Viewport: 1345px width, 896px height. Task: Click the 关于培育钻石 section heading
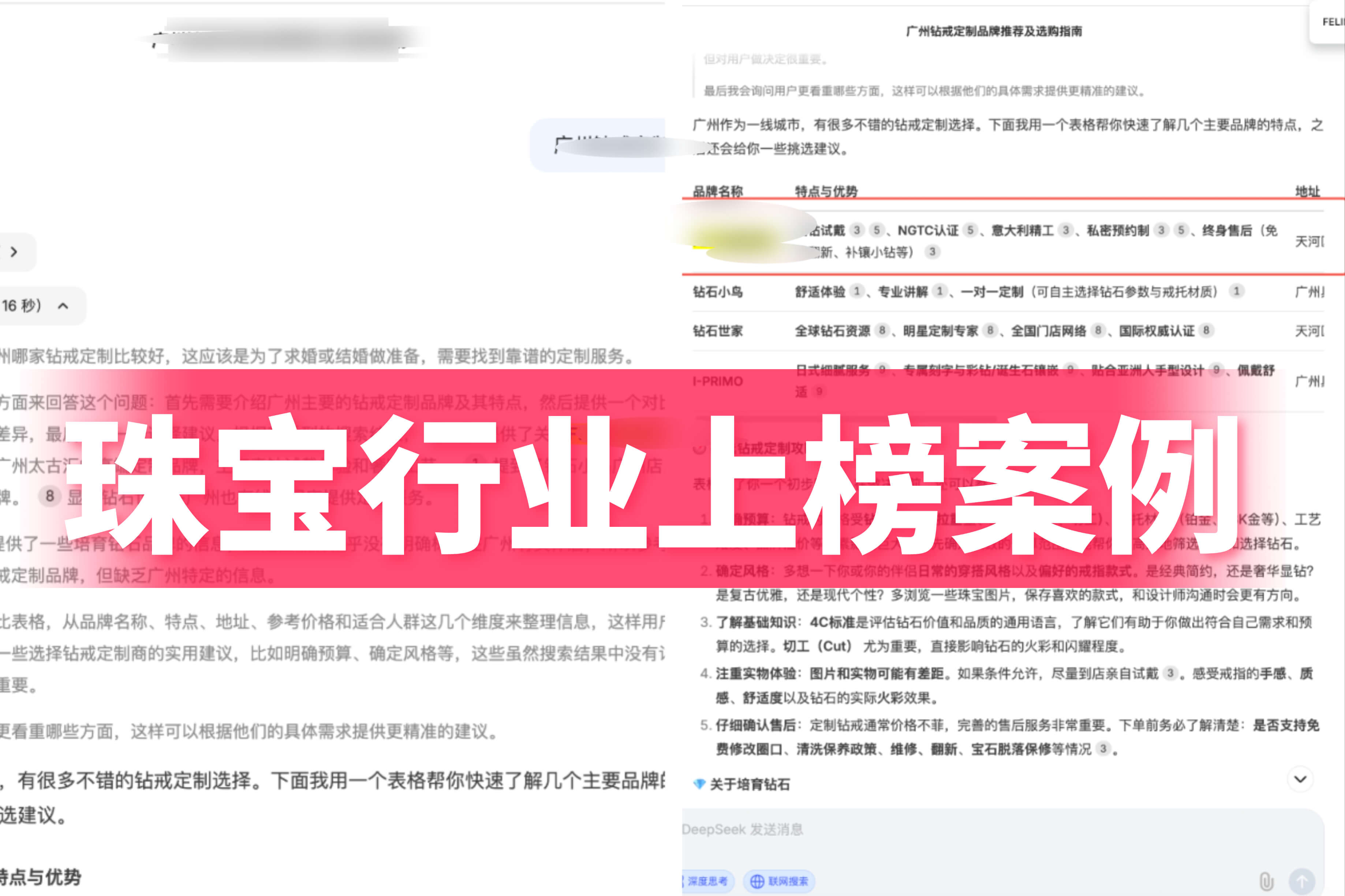click(x=750, y=784)
